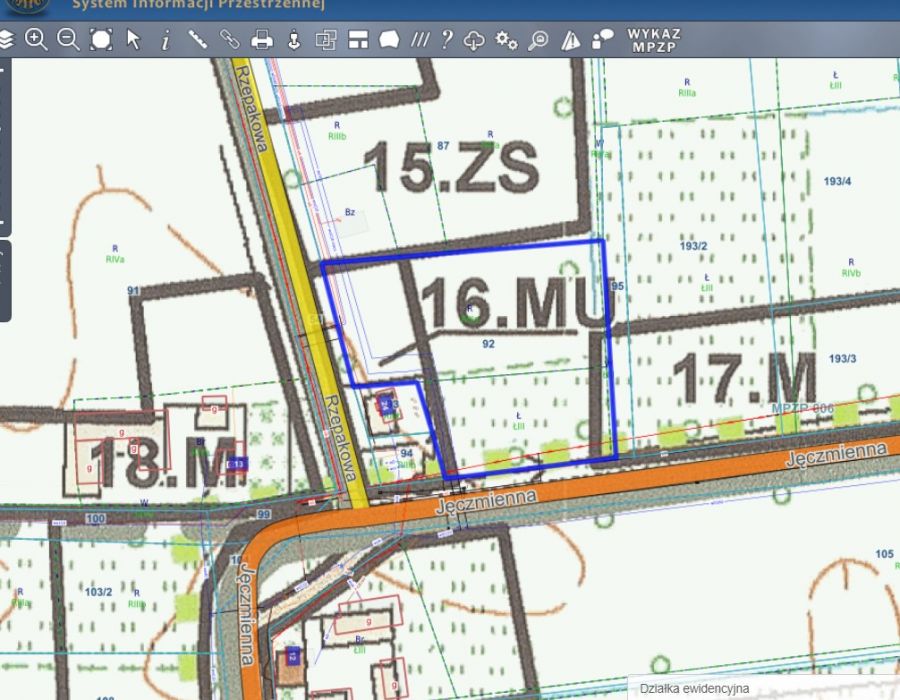Open the help question mark icon
Viewport: 900px width, 700px height.
[x=447, y=40]
